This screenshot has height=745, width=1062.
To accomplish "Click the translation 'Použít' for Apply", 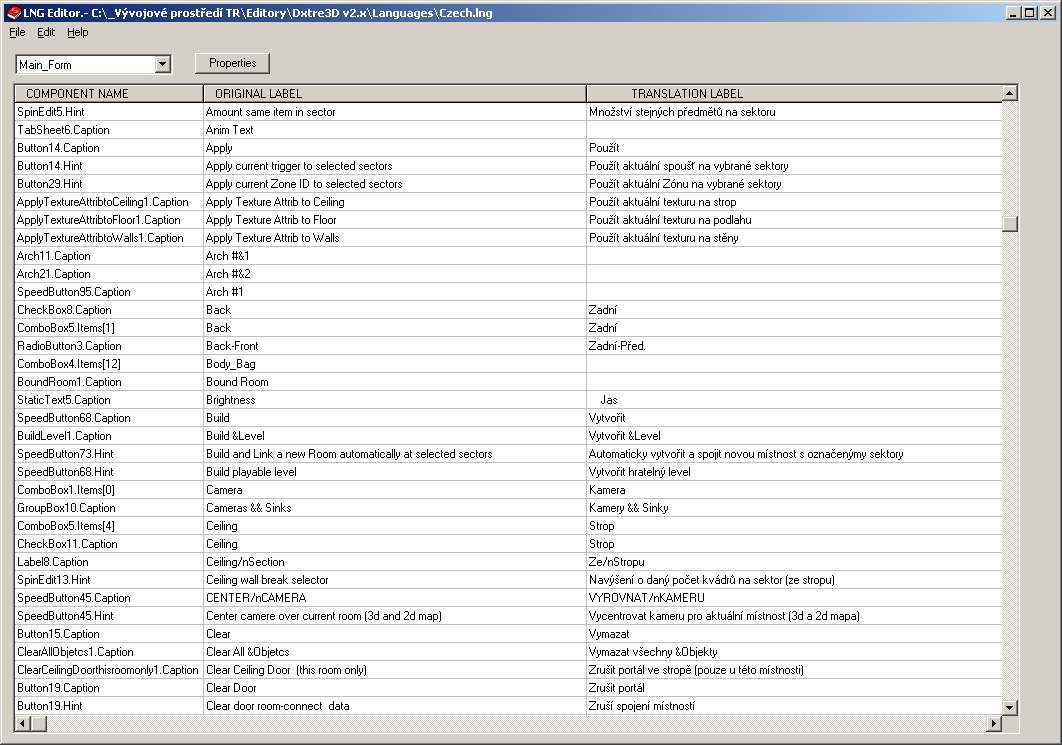I will pyautogui.click(x=794, y=148).
